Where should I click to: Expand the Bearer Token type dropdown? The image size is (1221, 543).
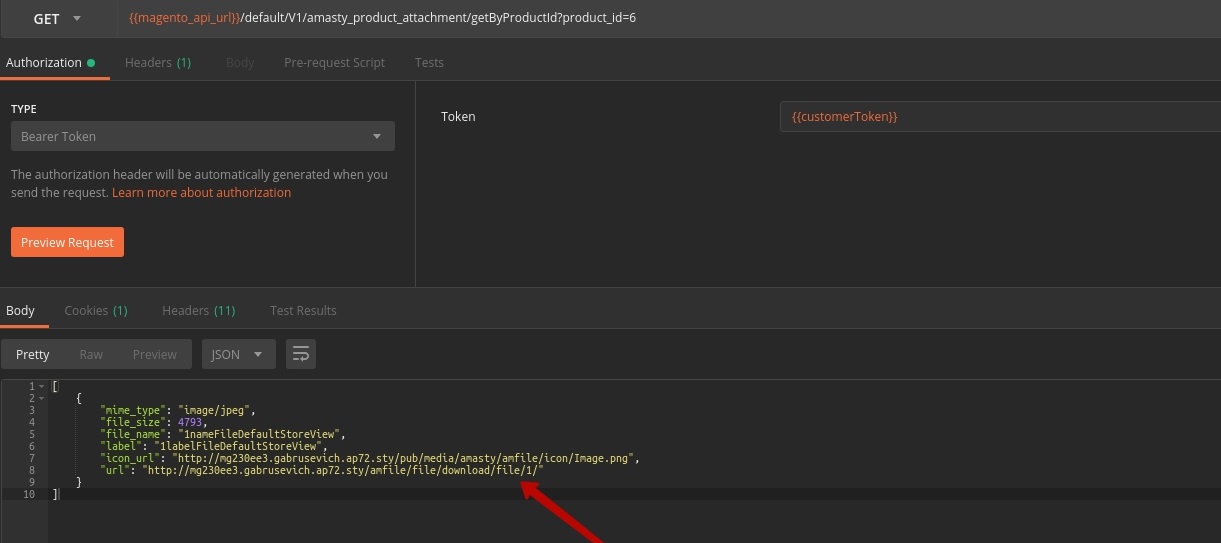[202, 136]
